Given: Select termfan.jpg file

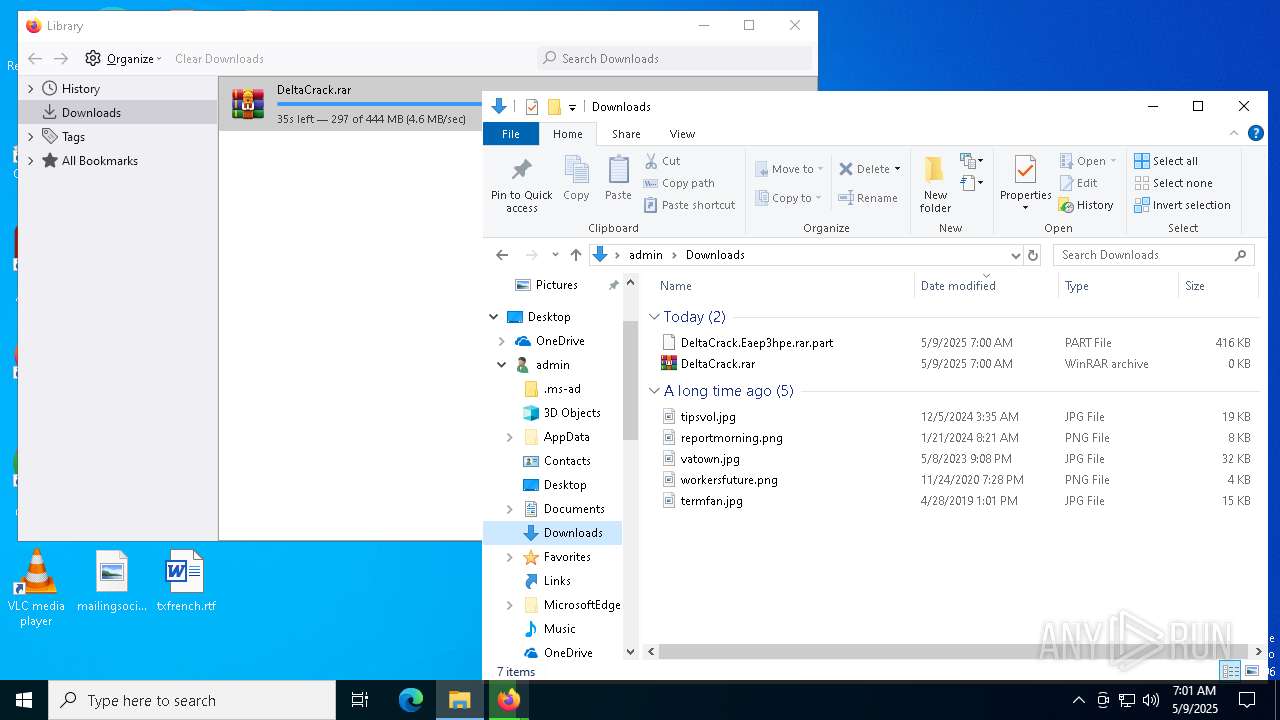Looking at the screenshot, I should click(x=711, y=501).
